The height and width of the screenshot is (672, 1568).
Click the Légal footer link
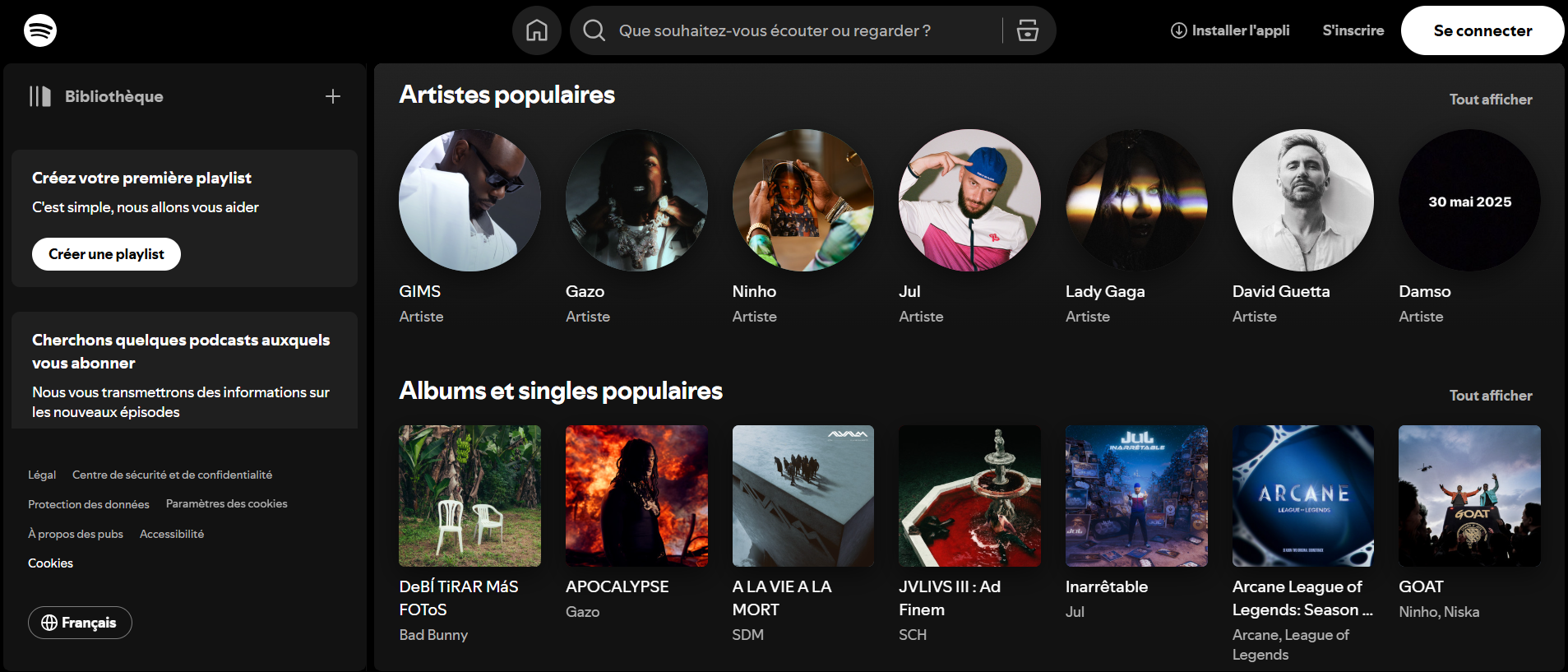tap(42, 475)
